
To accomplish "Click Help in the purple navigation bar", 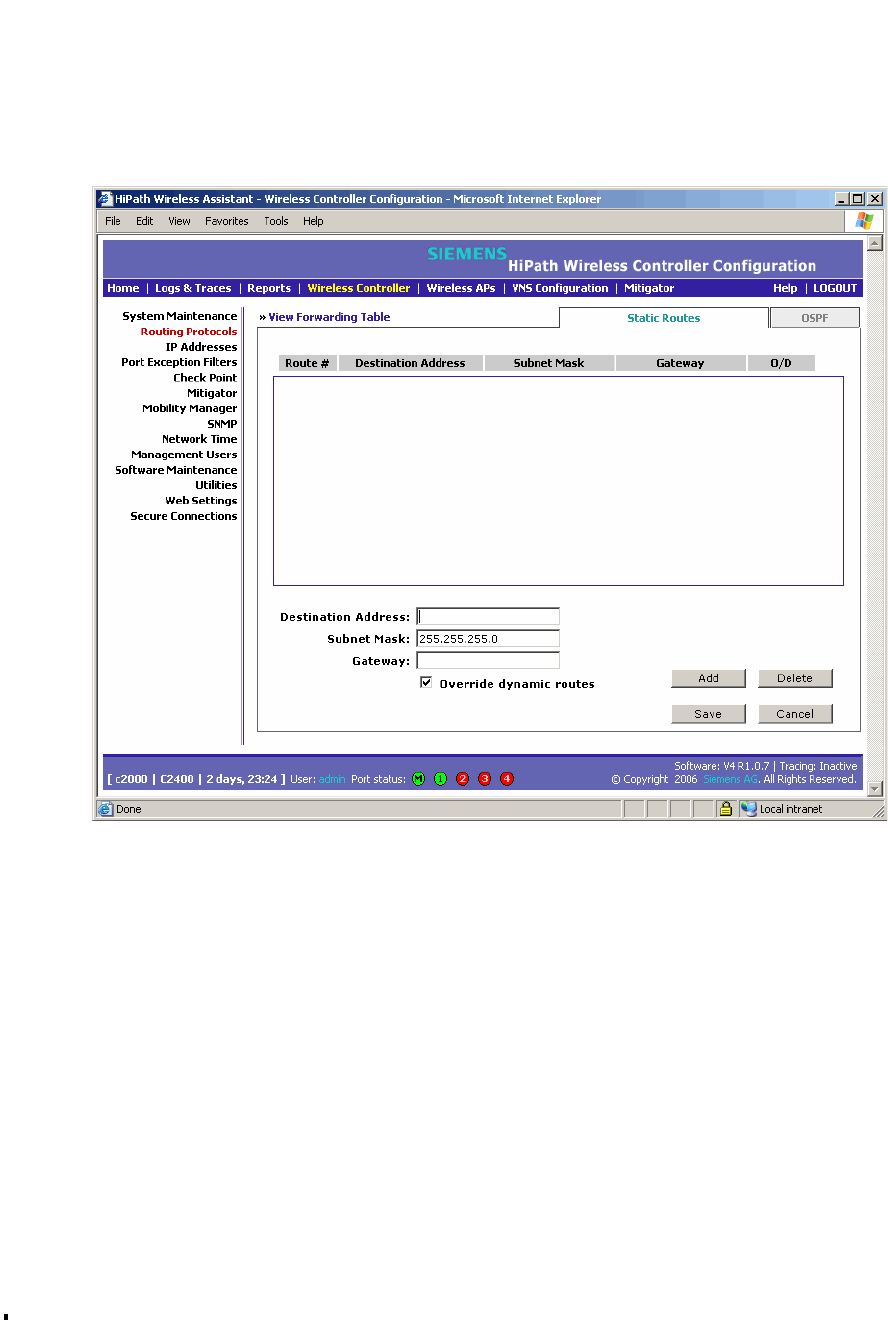I will (x=785, y=288).
